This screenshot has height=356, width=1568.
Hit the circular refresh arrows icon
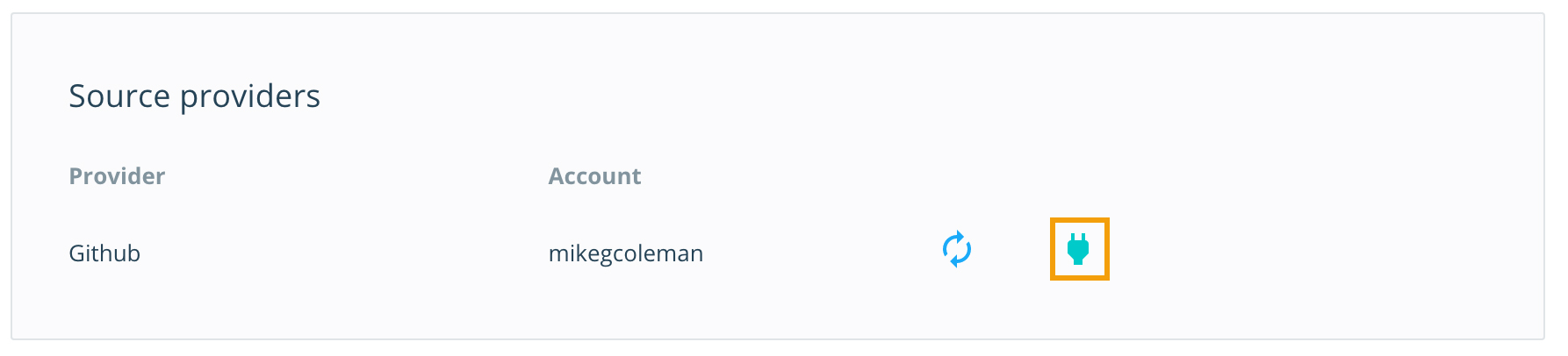pos(956,249)
